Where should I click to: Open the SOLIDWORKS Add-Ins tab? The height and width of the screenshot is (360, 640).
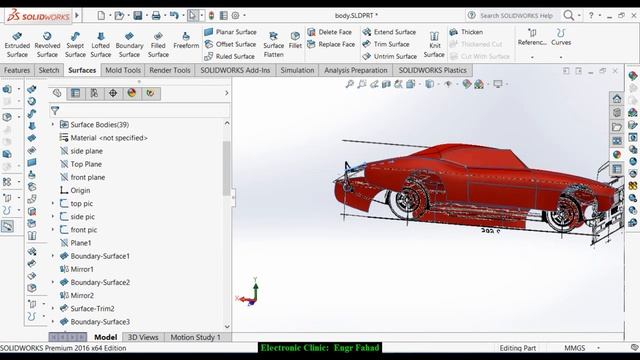pos(235,70)
